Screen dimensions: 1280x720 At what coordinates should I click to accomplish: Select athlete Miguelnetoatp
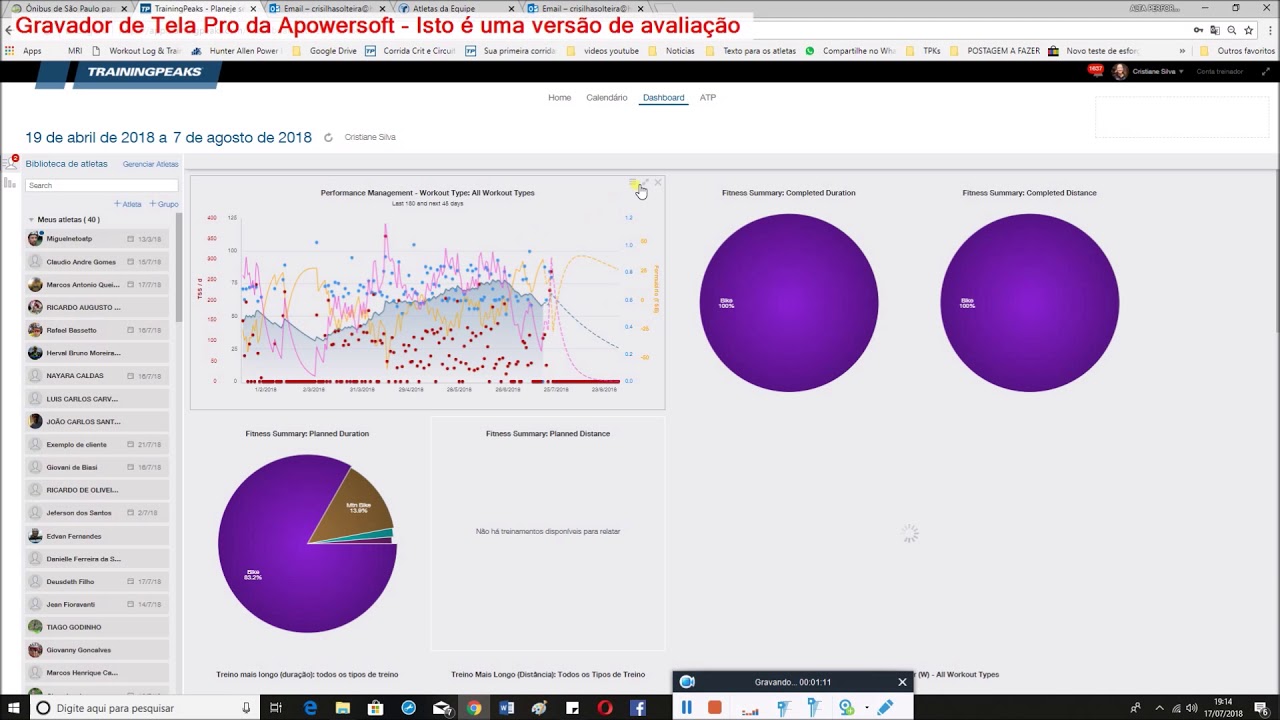98,239
